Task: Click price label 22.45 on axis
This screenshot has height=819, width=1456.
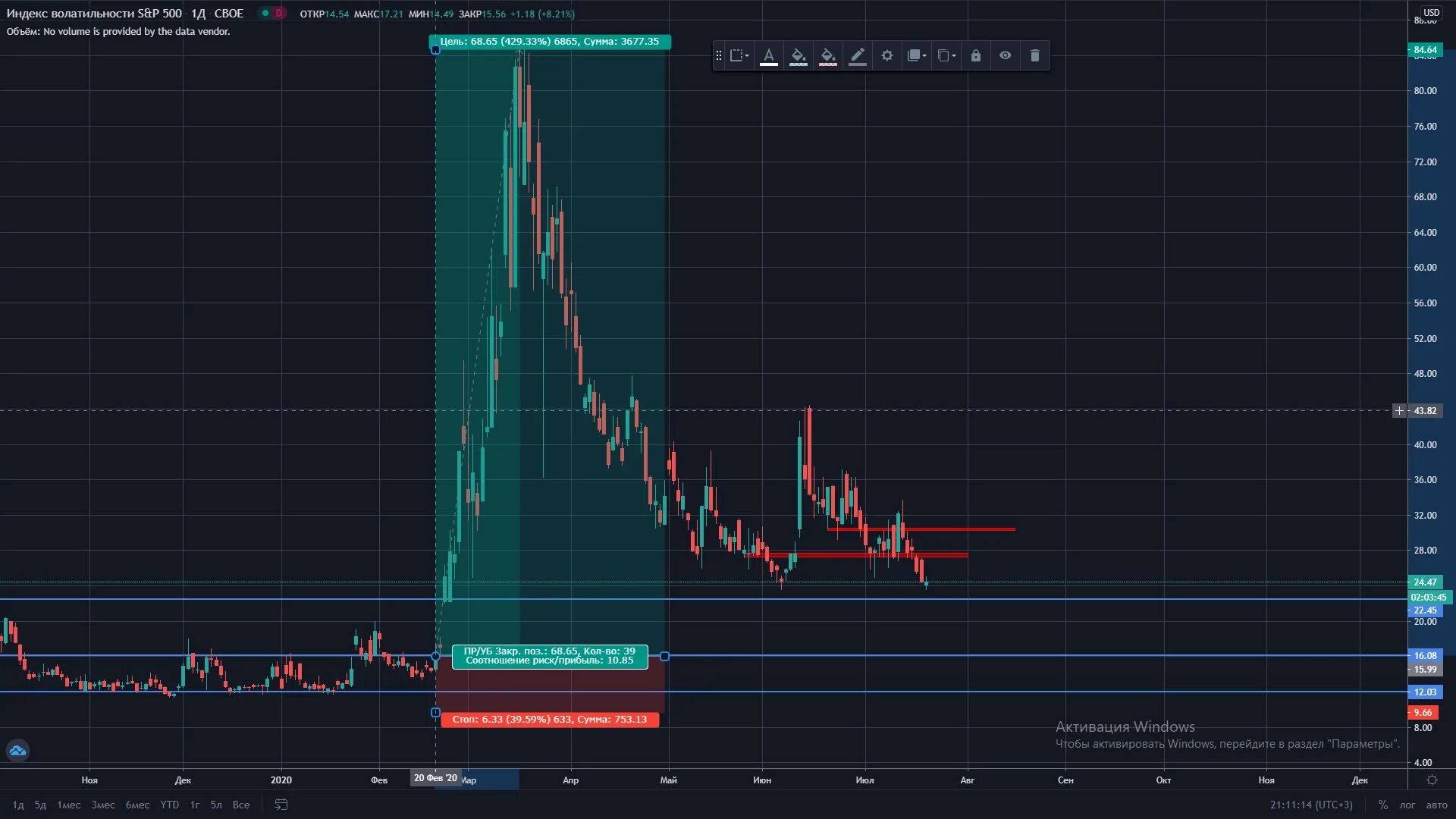Action: [x=1426, y=610]
